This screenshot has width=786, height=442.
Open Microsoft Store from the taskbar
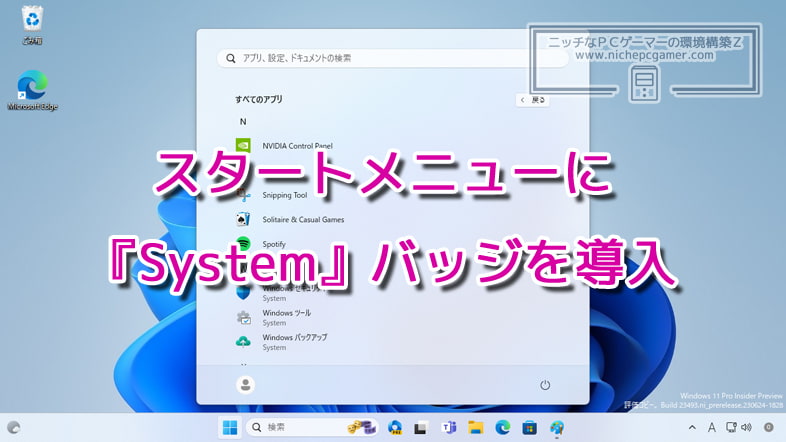click(529, 427)
